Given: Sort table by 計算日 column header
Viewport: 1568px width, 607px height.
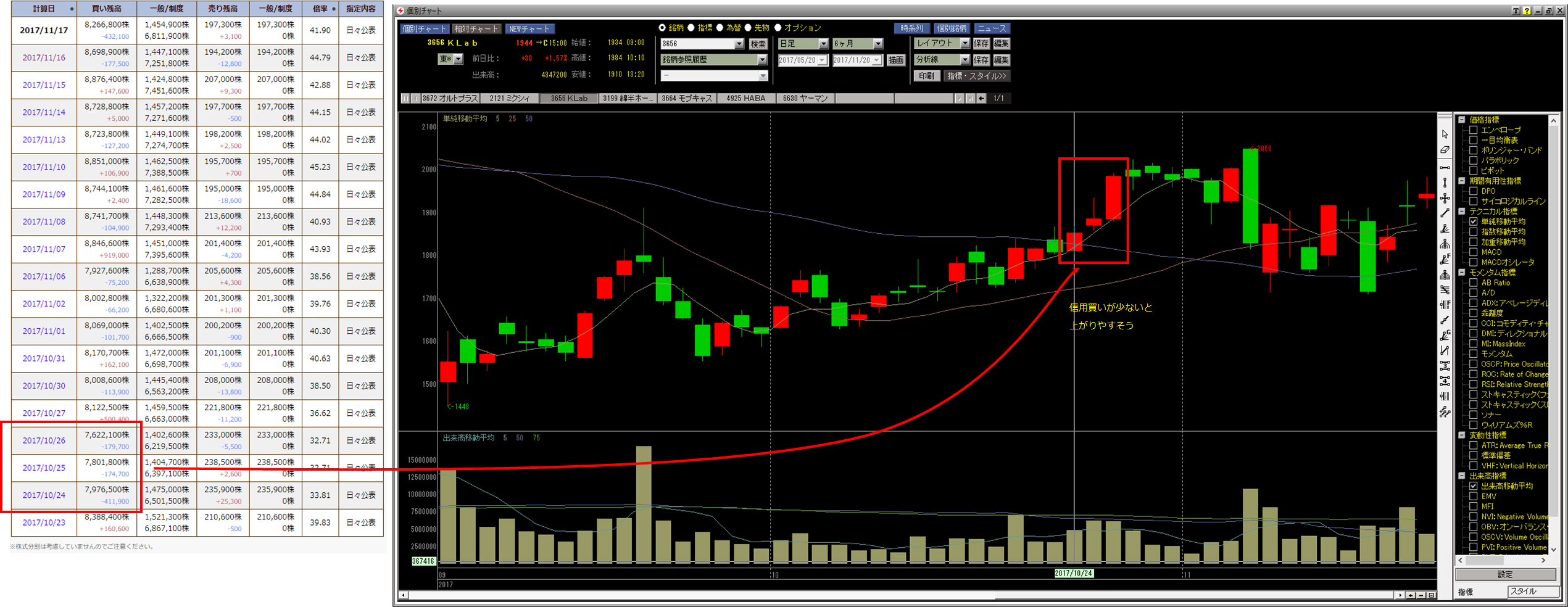Looking at the screenshot, I should (x=44, y=9).
